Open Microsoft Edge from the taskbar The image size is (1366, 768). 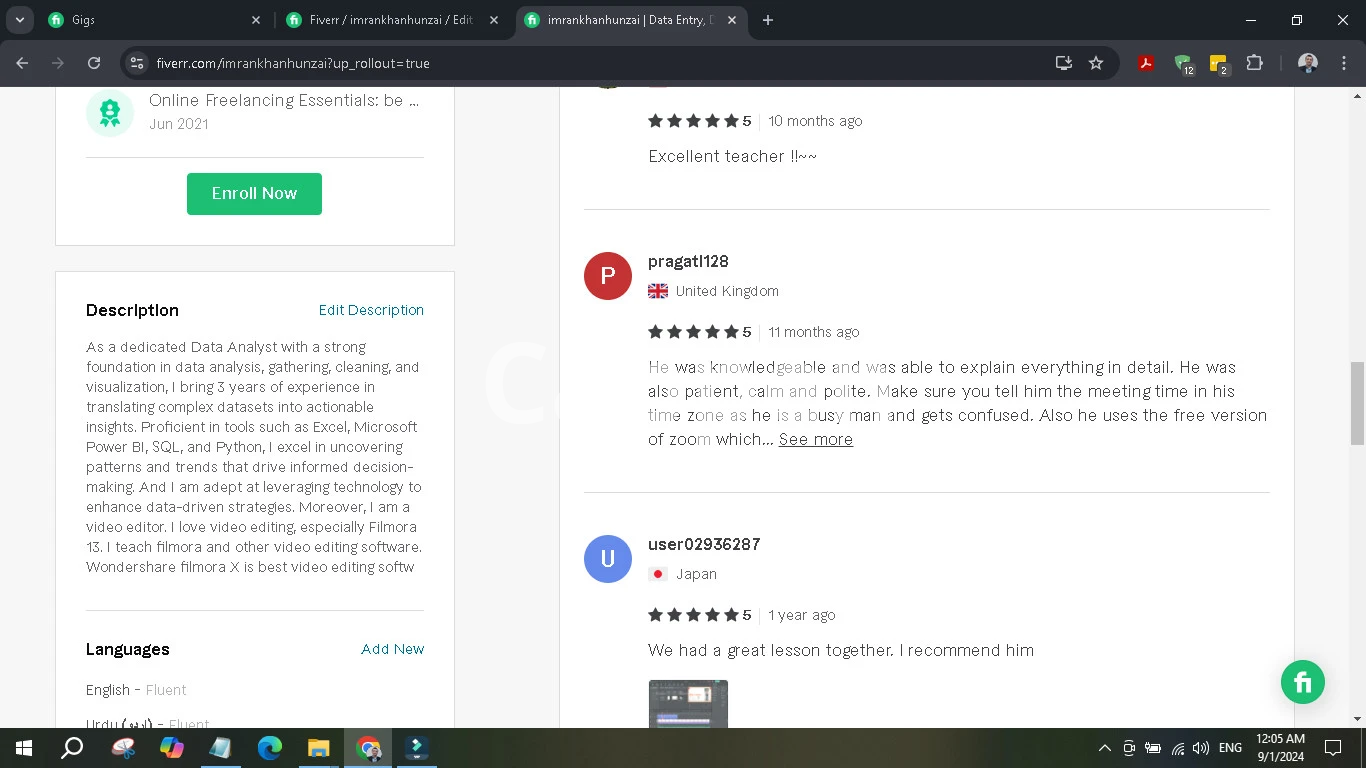[270, 748]
